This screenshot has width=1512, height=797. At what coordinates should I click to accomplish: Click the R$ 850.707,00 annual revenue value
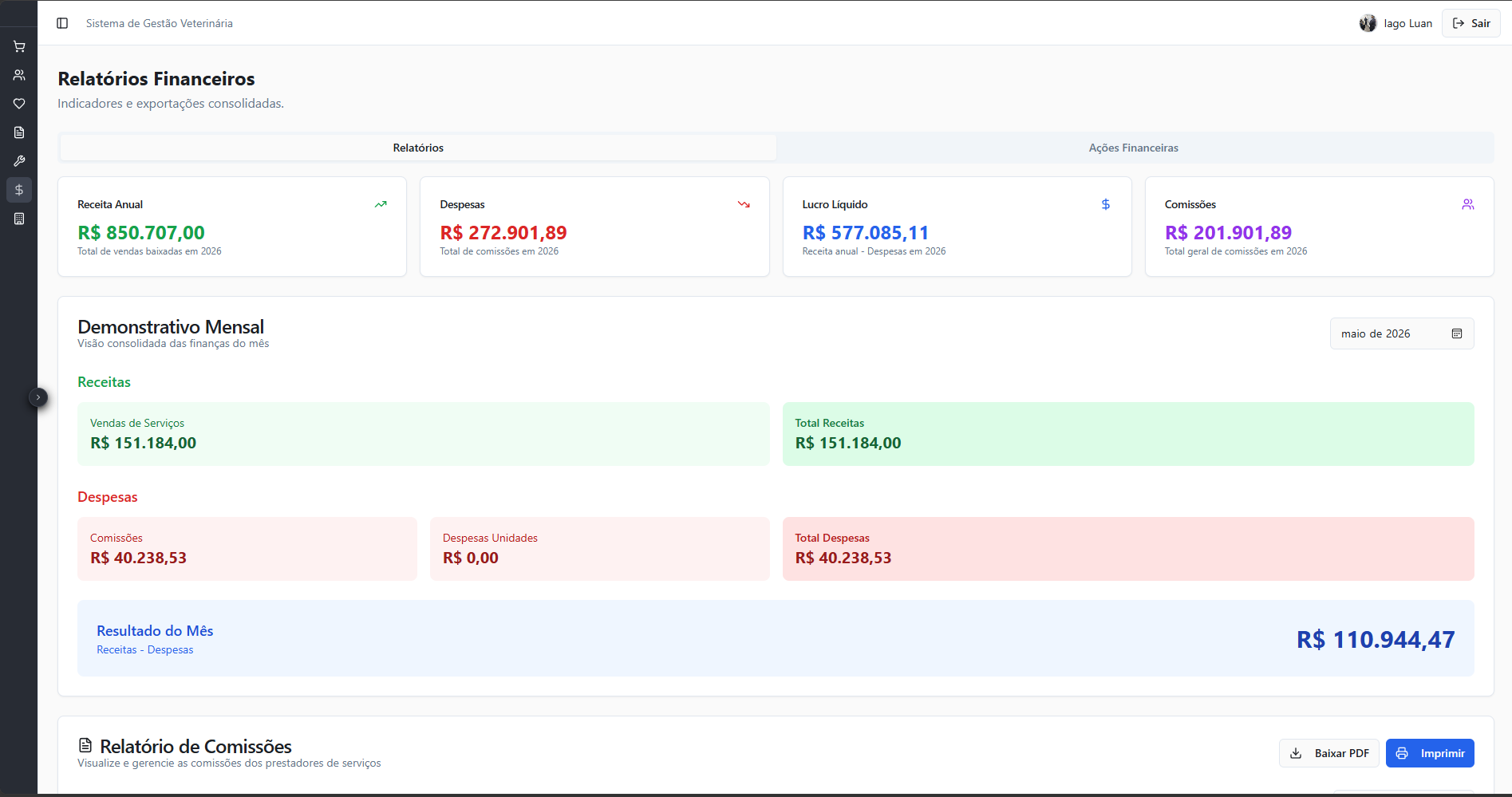click(x=141, y=233)
